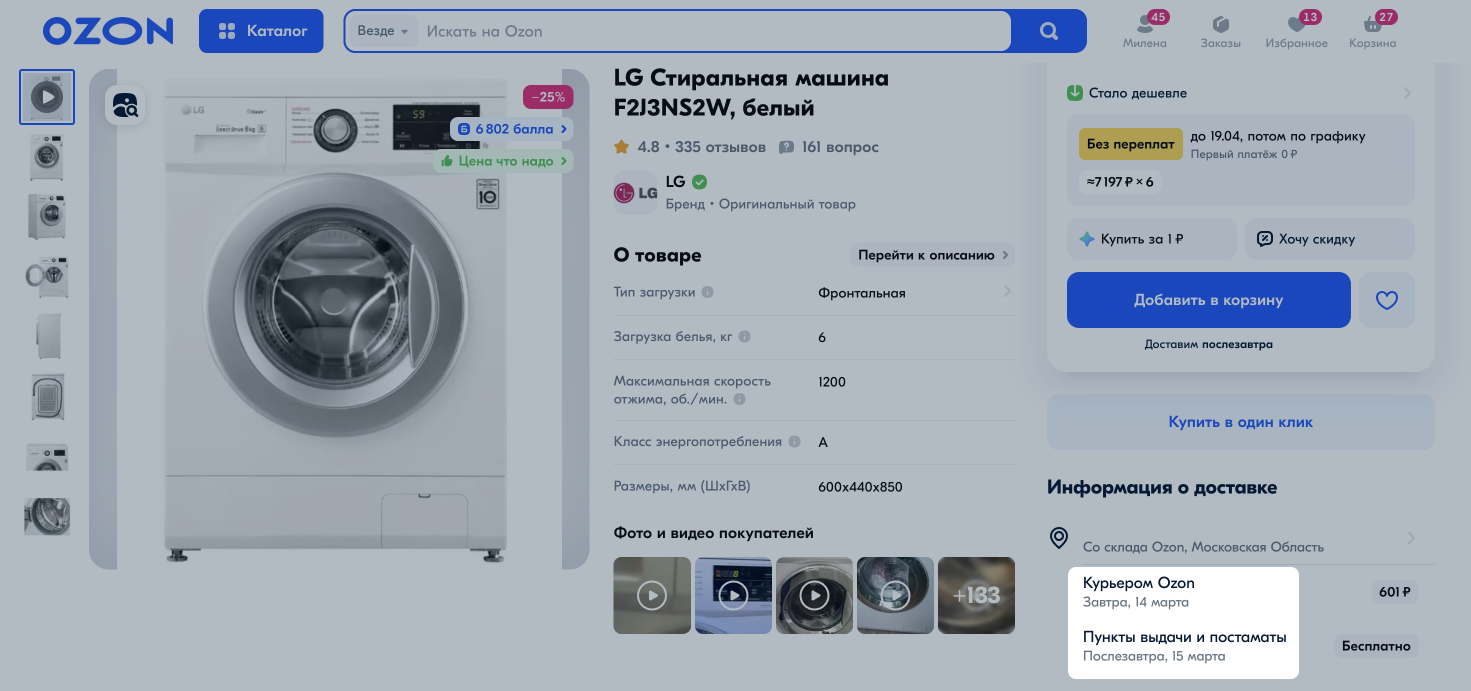Click info icon next to Загрузка белья

744,337
